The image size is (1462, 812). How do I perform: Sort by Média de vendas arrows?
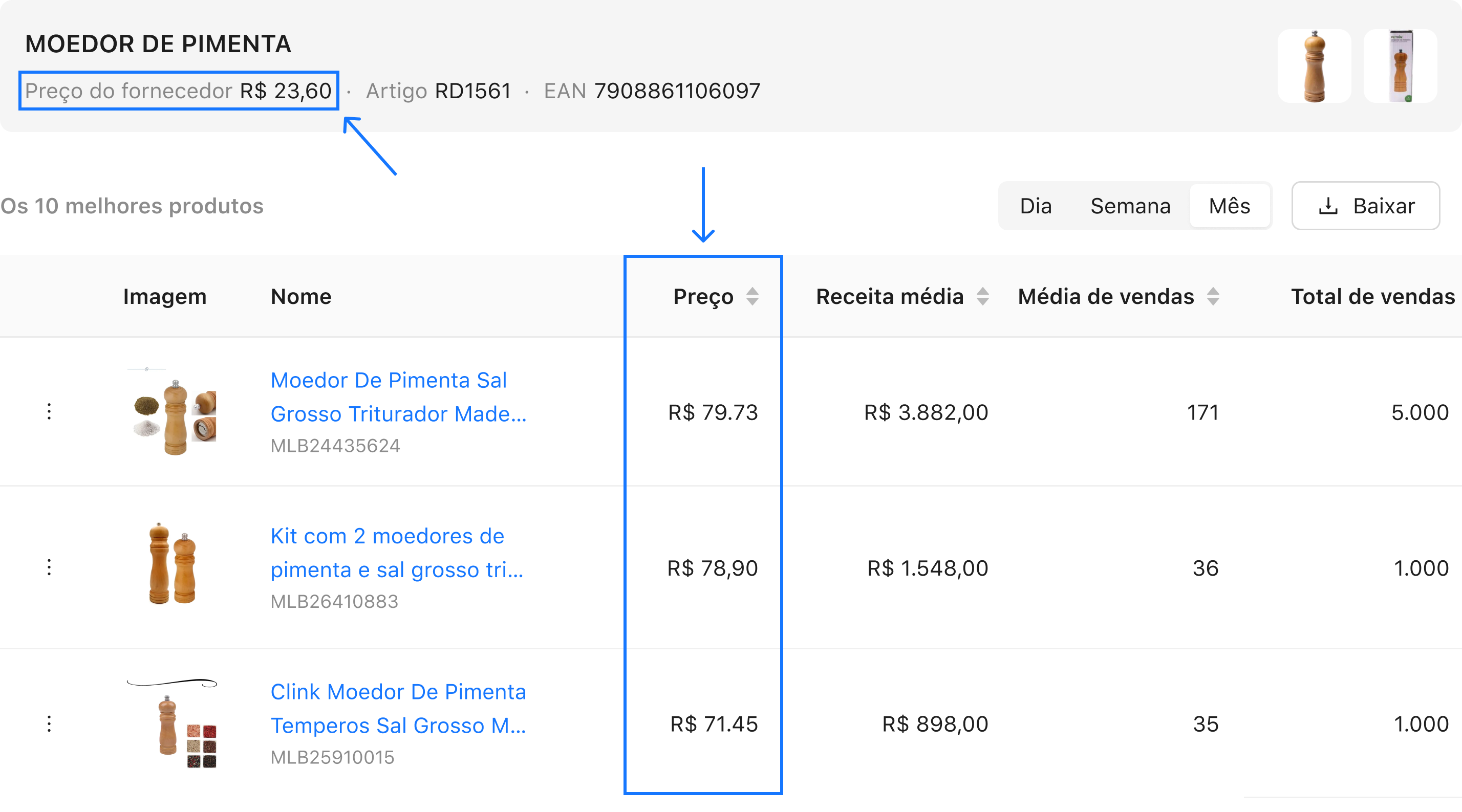coord(1213,296)
